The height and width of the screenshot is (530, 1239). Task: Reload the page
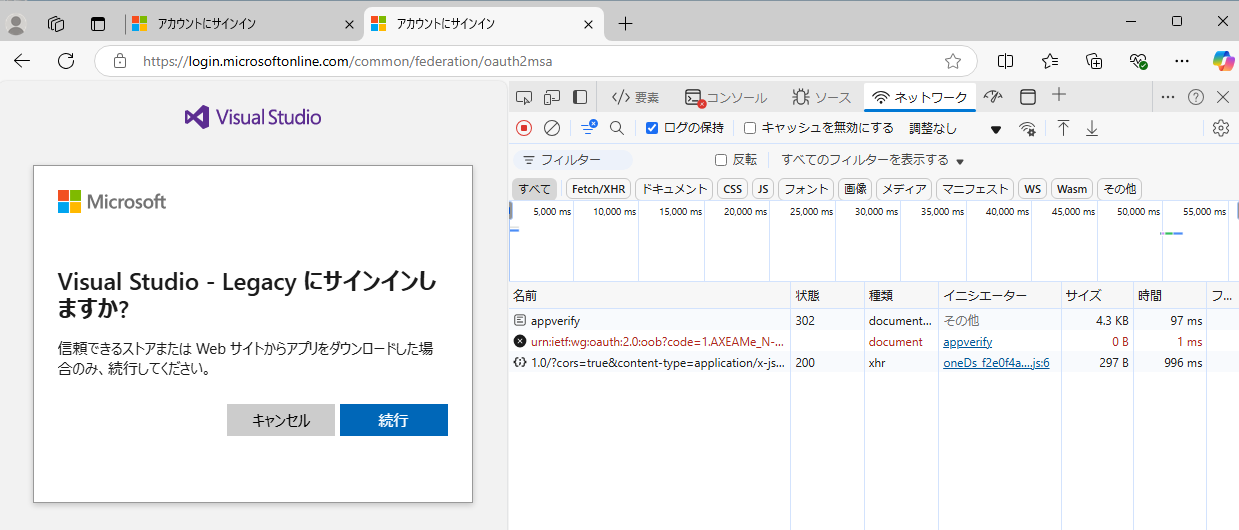(66, 61)
